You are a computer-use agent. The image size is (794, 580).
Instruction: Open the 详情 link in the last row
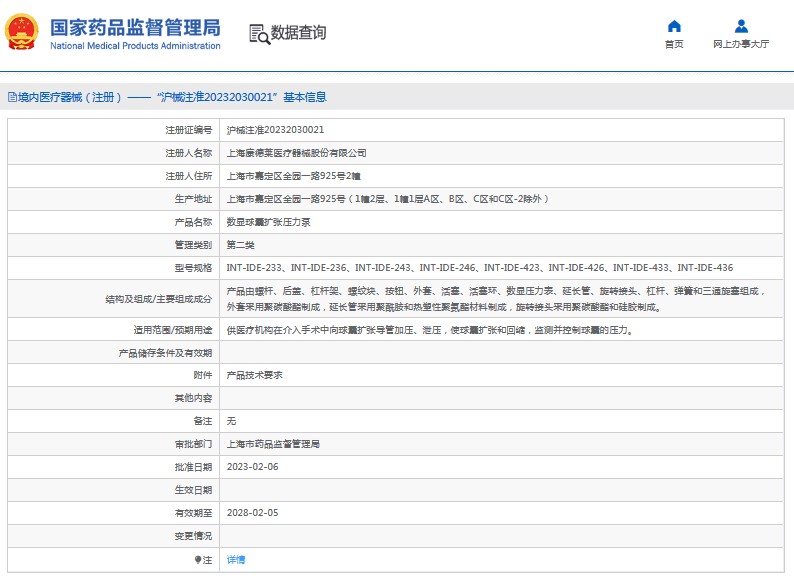pyautogui.click(x=236, y=560)
